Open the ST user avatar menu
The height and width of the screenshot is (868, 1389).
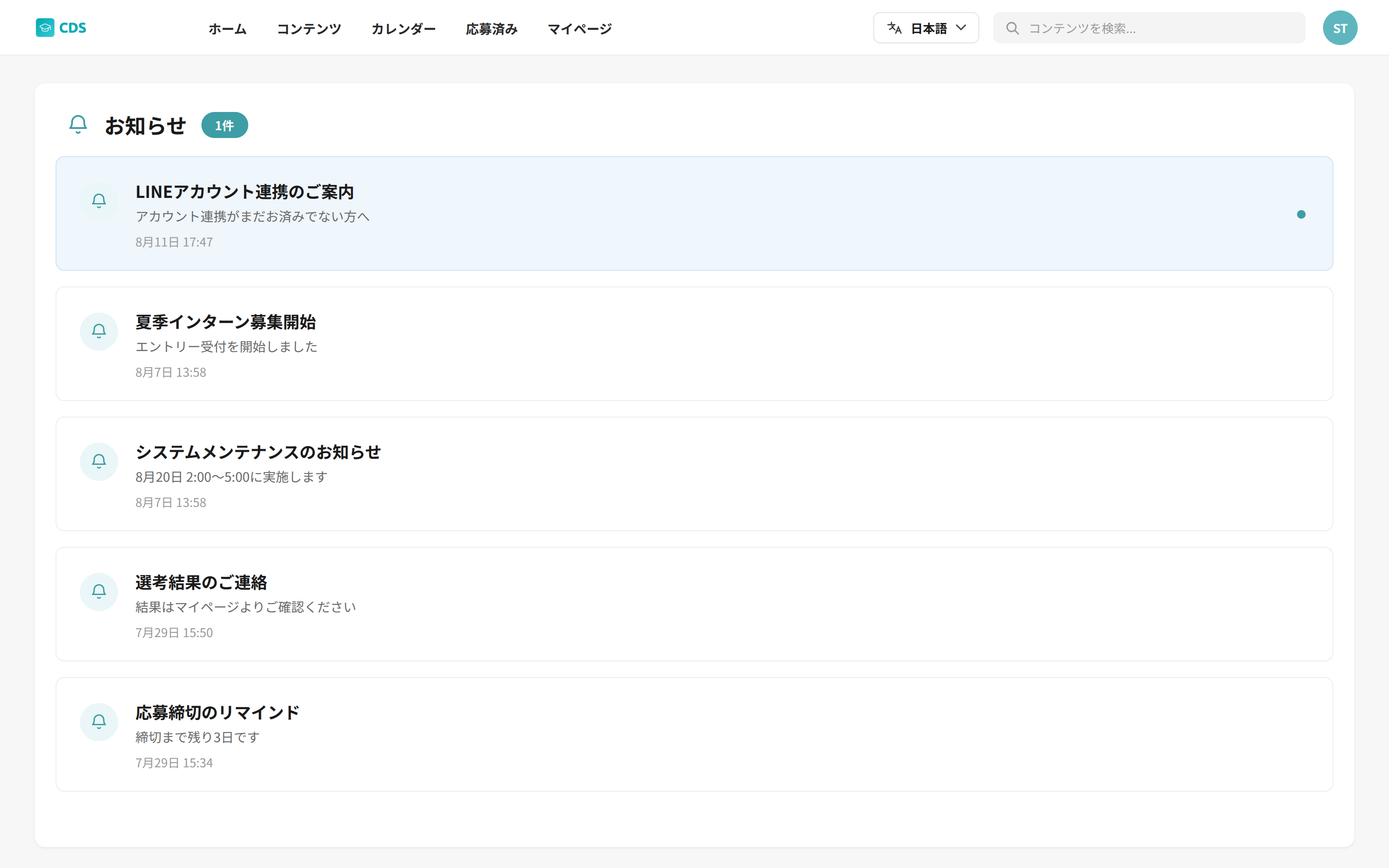click(1340, 28)
